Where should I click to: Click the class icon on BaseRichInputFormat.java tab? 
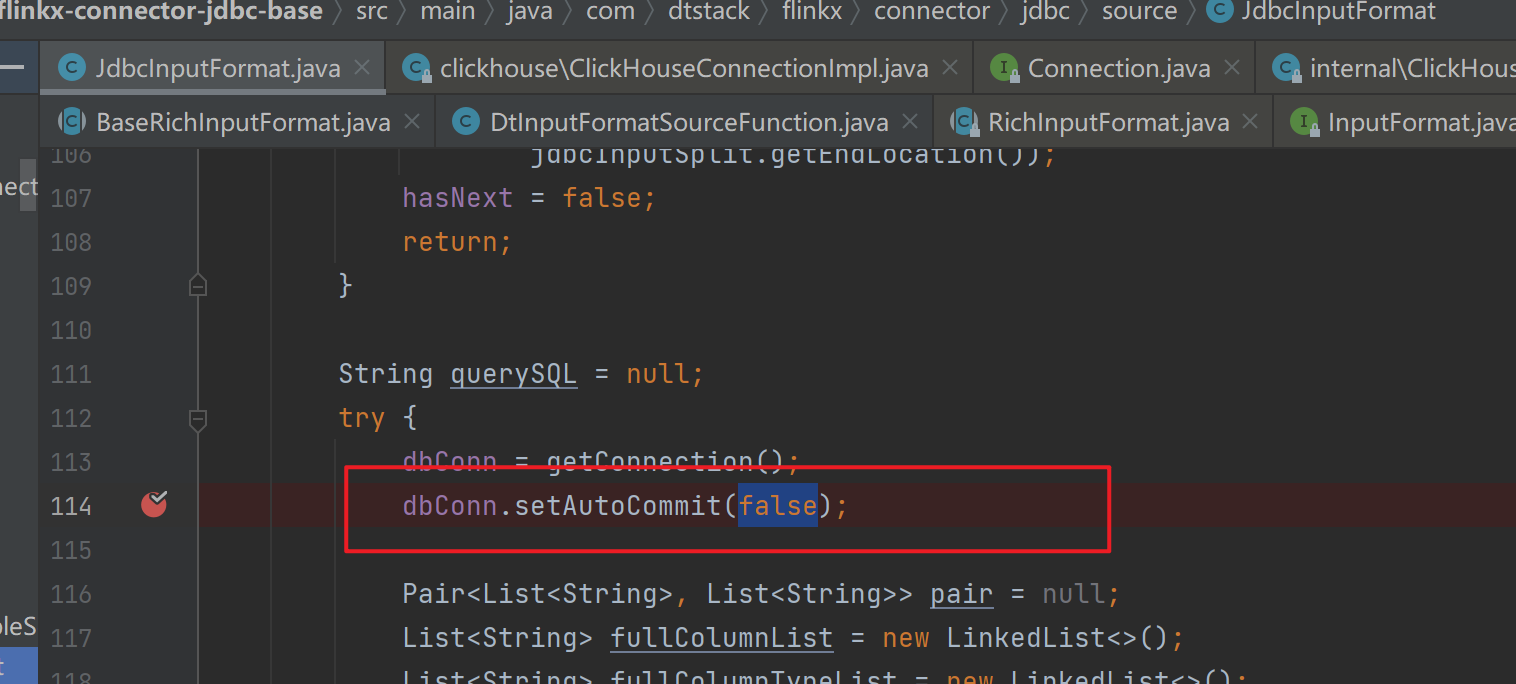[72, 121]
